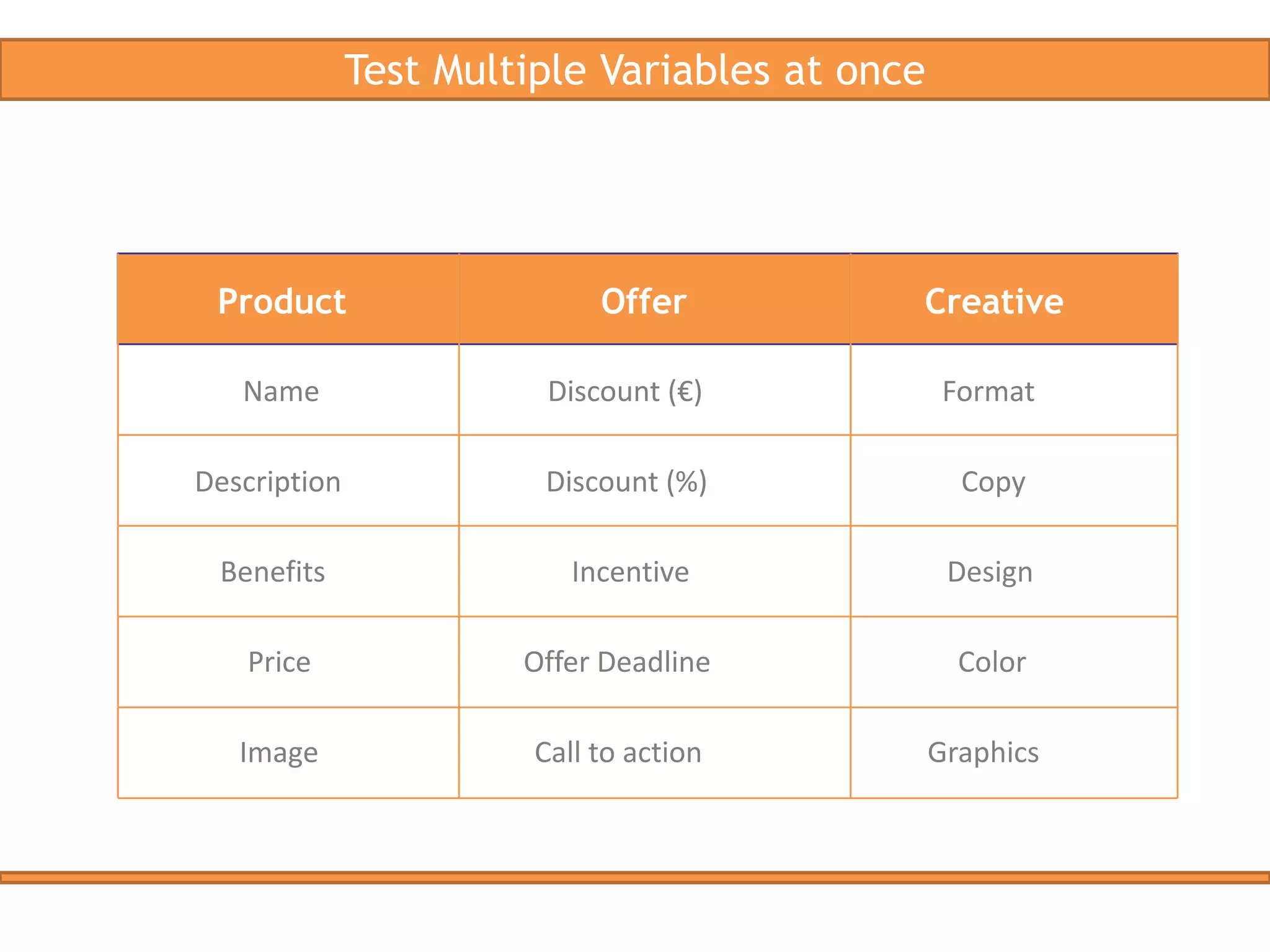Click the Discount (€) cell
This screenshot has width=1270, height=952.
coord(625,391)
